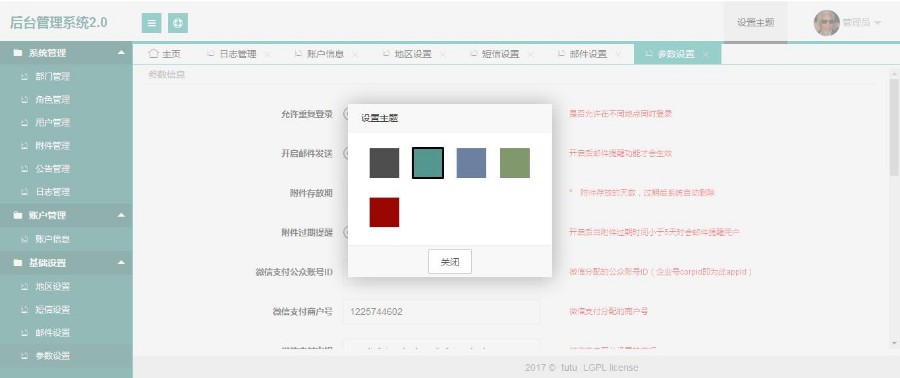Collapse the 基础设置 section arrow

click(121, 263)
